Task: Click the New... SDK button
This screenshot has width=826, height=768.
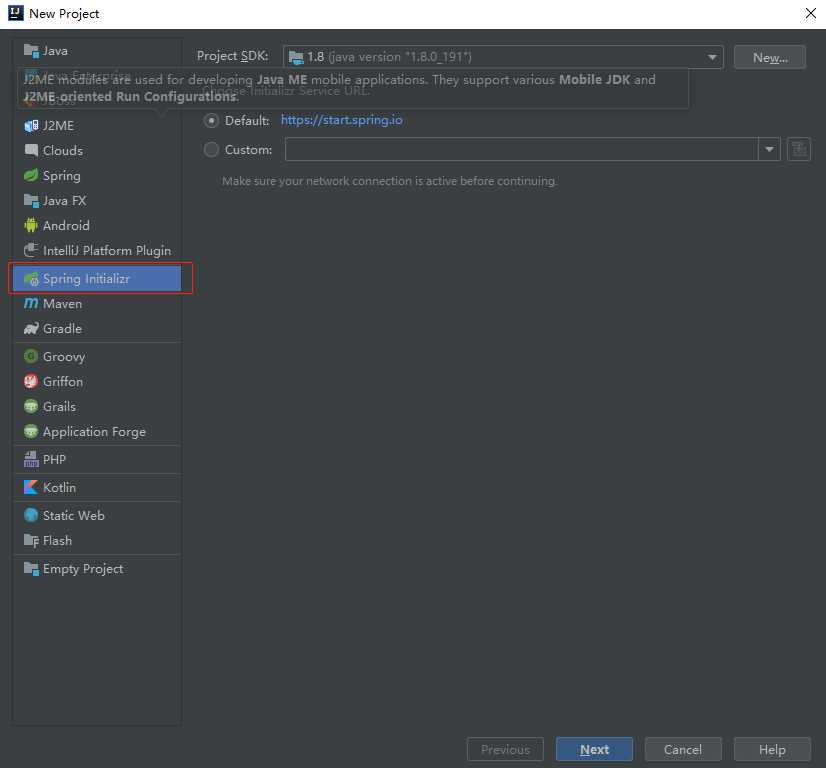Action: [x=770, y=57]
